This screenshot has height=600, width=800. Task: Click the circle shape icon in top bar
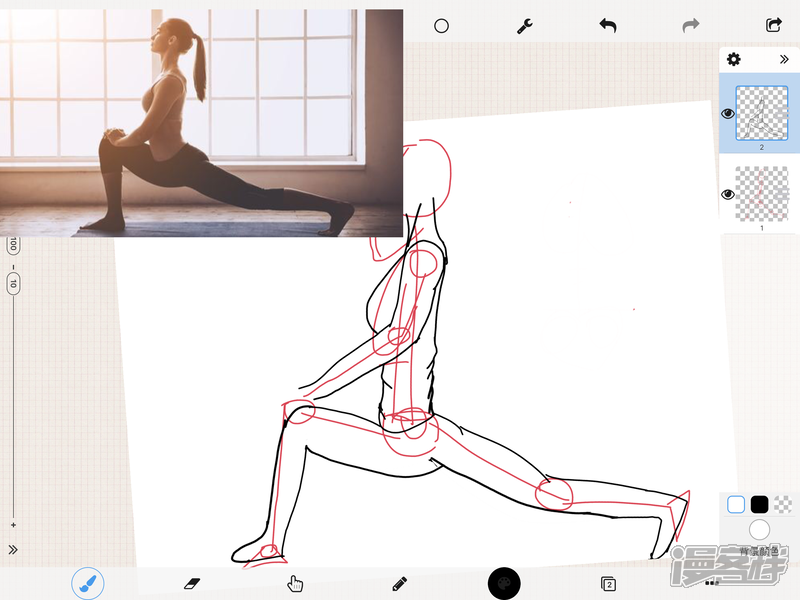click(441, 26)
